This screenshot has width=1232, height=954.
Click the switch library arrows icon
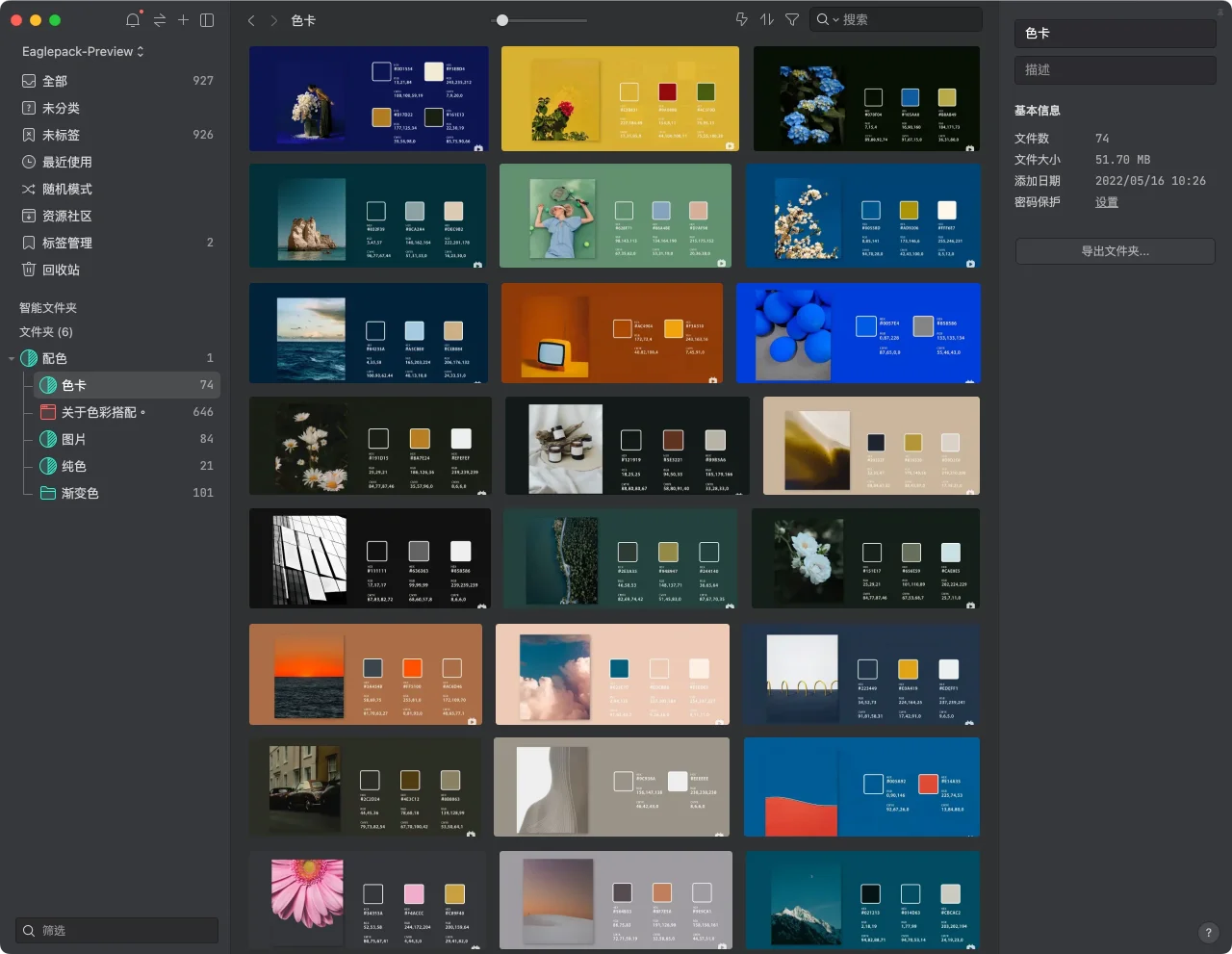click(x=159, y=20)
